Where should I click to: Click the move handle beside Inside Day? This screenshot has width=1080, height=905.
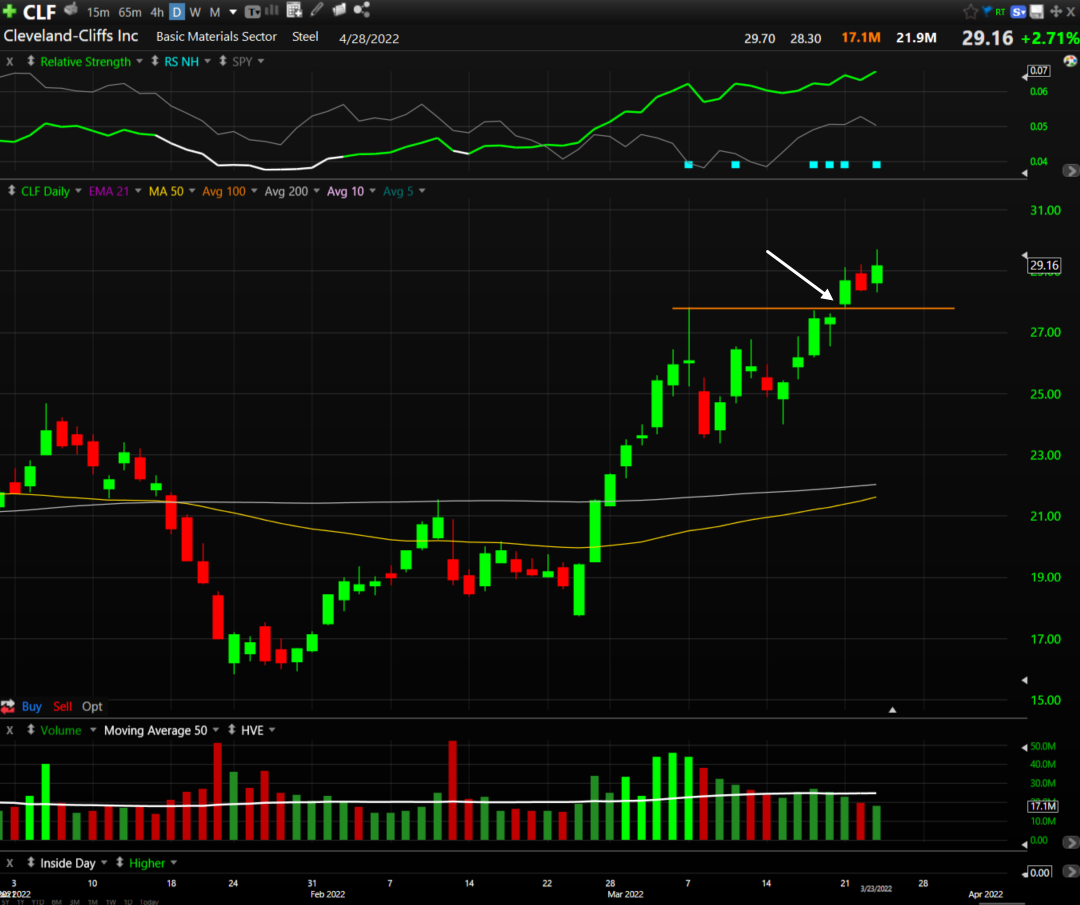coord(31,862)
